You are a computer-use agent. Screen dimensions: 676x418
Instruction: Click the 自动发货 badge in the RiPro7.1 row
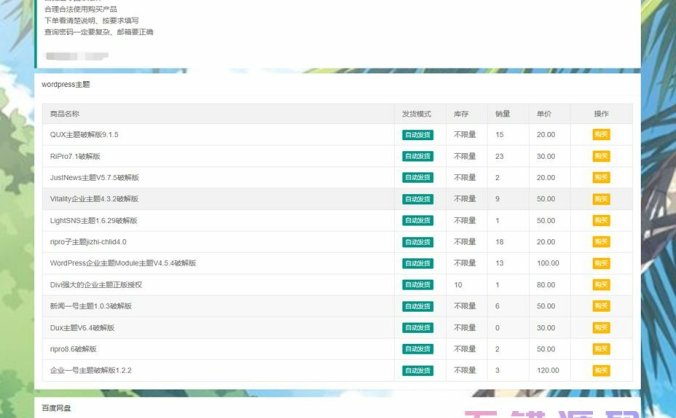(418, 156)
